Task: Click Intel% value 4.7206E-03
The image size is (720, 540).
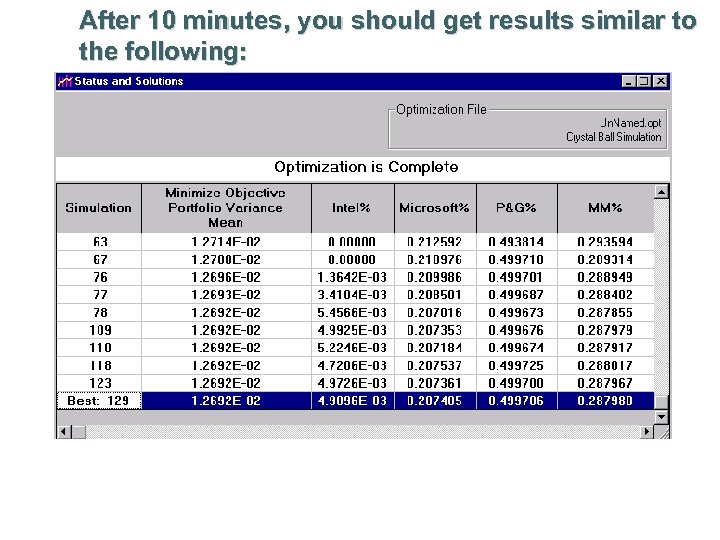Action: click(352, 366)
